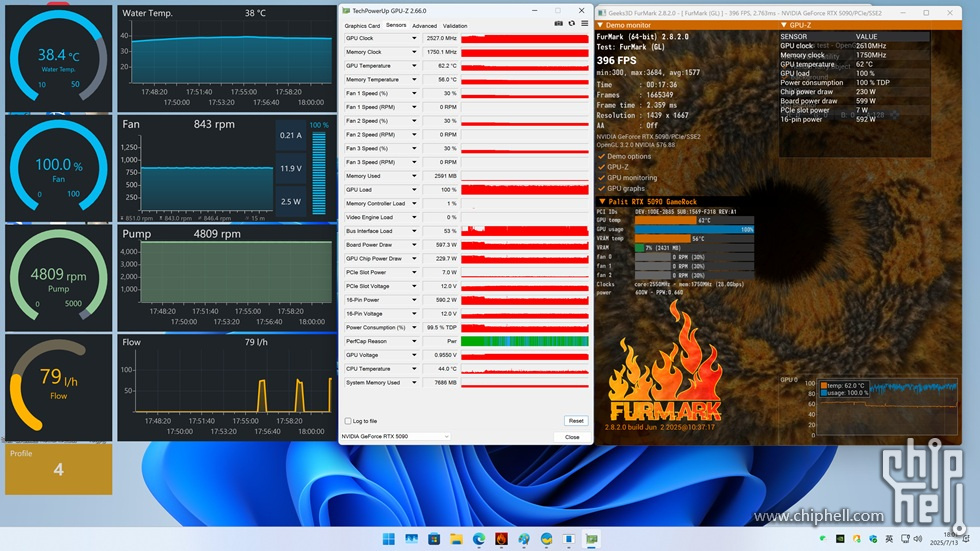Click Pump 4809 rpm gauge
980x551 pixels.
(59, 278)
